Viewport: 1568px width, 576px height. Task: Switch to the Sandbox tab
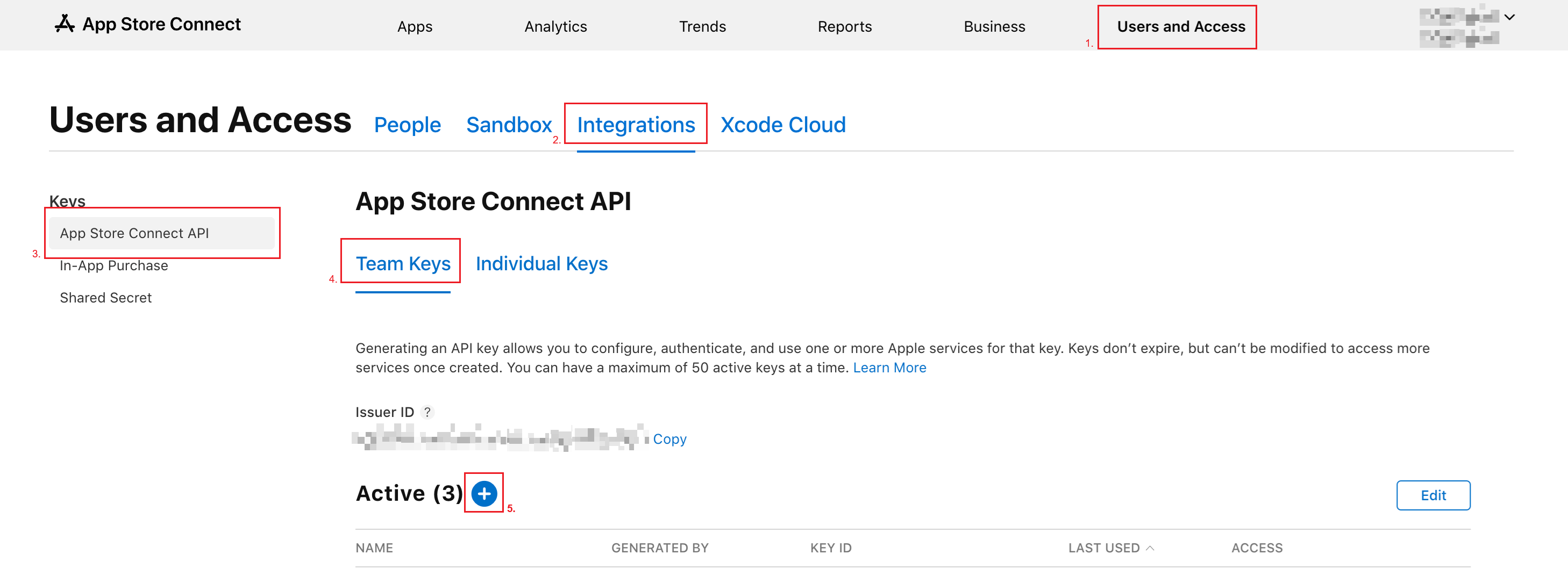509,125
